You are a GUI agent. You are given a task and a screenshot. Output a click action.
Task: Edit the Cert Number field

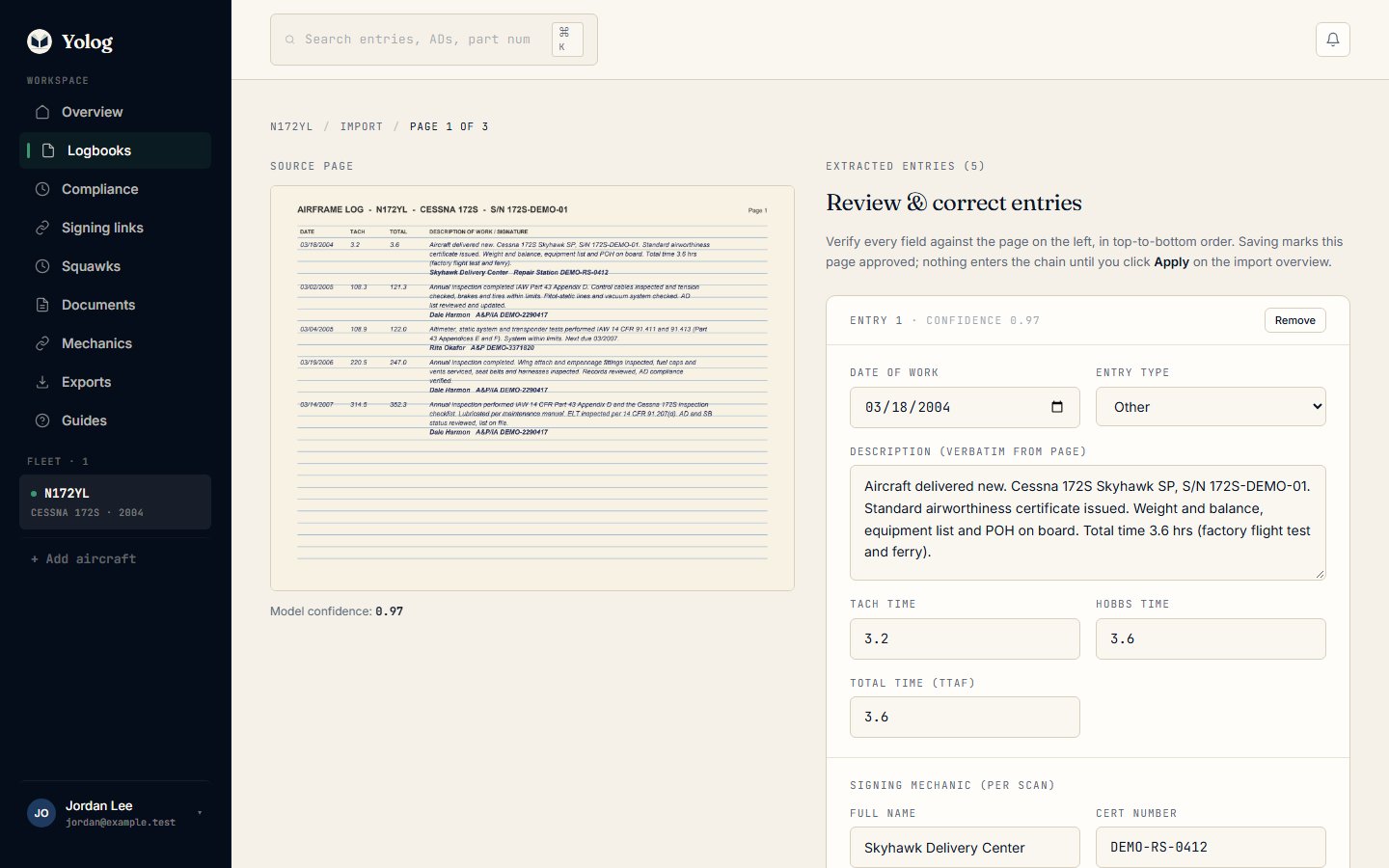[1211, 847]
